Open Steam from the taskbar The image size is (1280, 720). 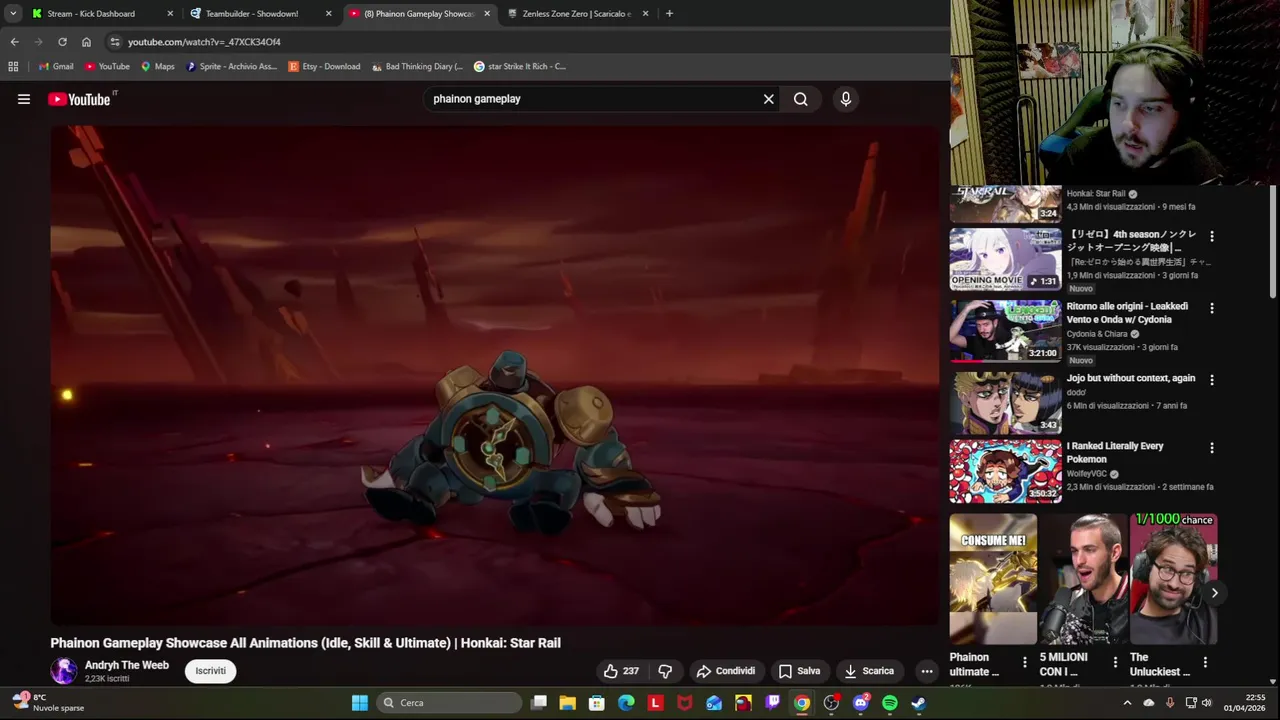[x=919, y=703]
